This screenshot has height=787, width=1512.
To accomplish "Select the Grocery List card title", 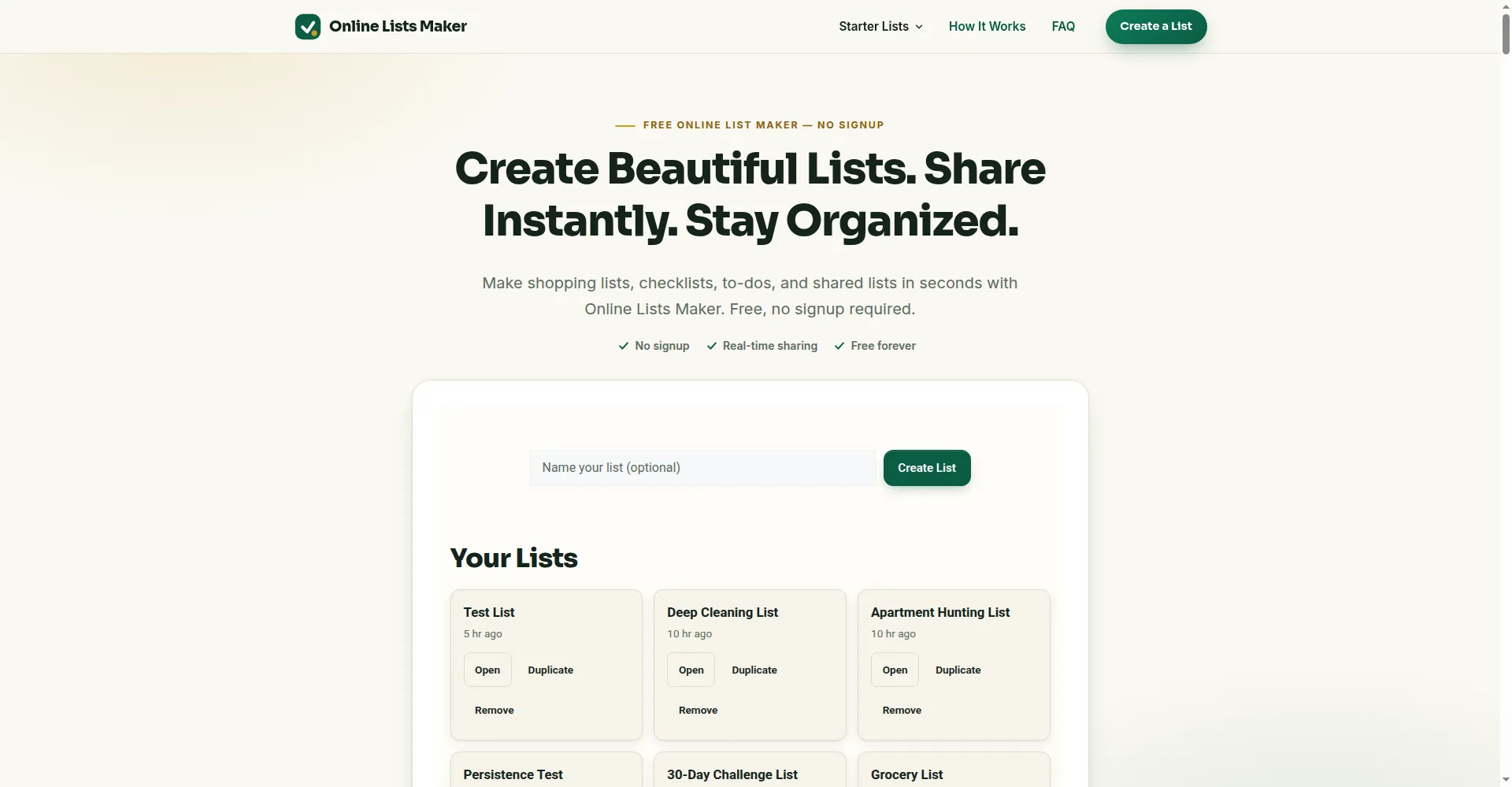I will click(907, 774).
